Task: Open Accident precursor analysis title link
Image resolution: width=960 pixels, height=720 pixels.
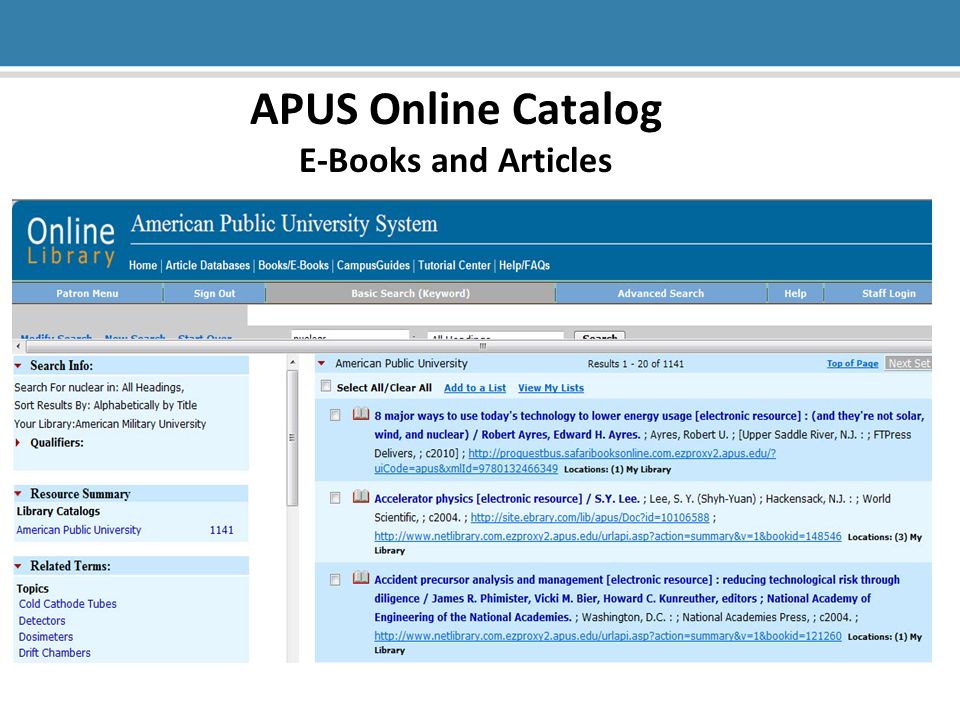Action: [637, 598]
